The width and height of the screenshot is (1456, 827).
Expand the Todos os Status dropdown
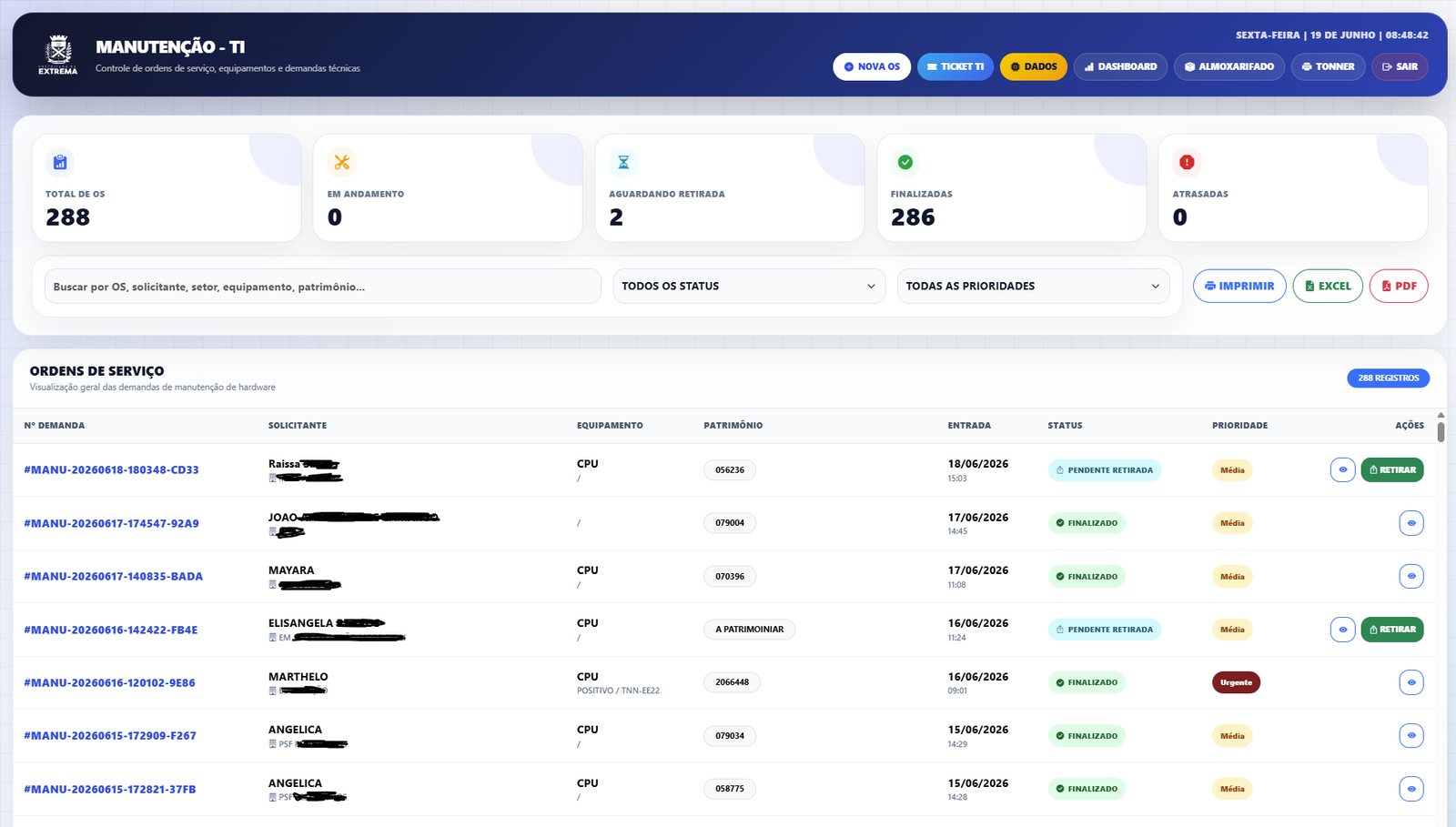coord(749,286)
